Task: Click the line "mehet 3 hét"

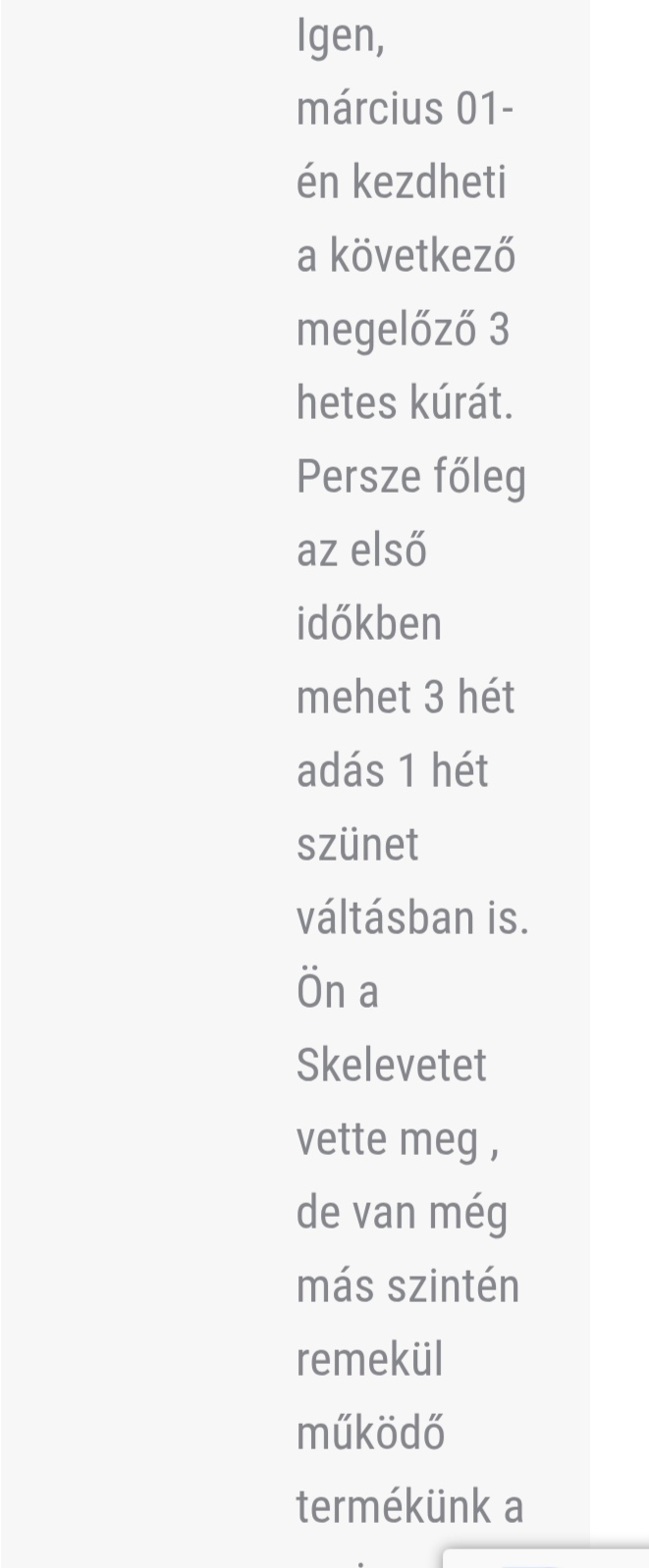Action: [406, 698]
